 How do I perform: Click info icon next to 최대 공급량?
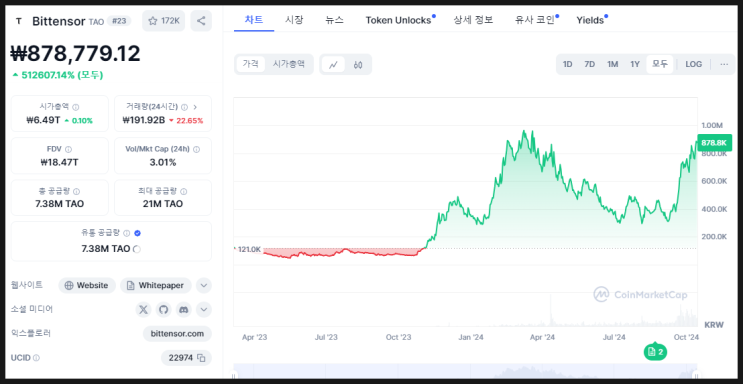click(184, 192)
